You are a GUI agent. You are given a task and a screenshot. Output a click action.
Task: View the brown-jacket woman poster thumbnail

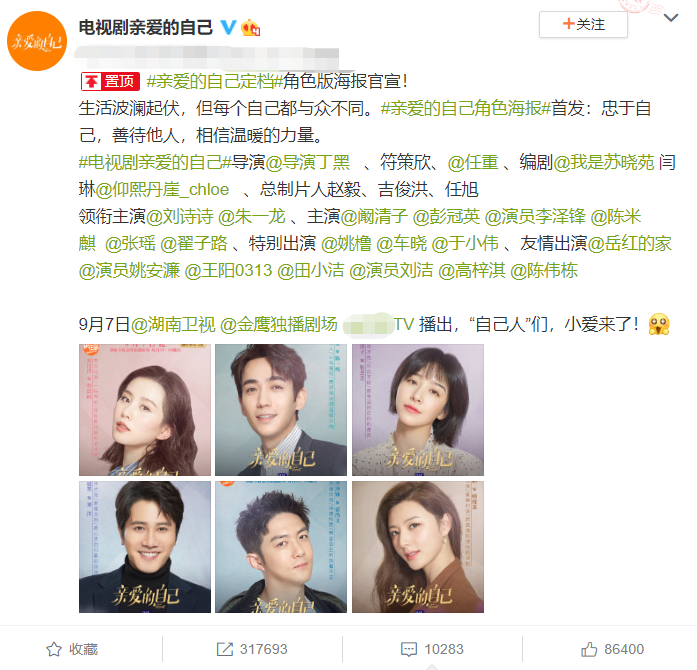click(418, 547)
